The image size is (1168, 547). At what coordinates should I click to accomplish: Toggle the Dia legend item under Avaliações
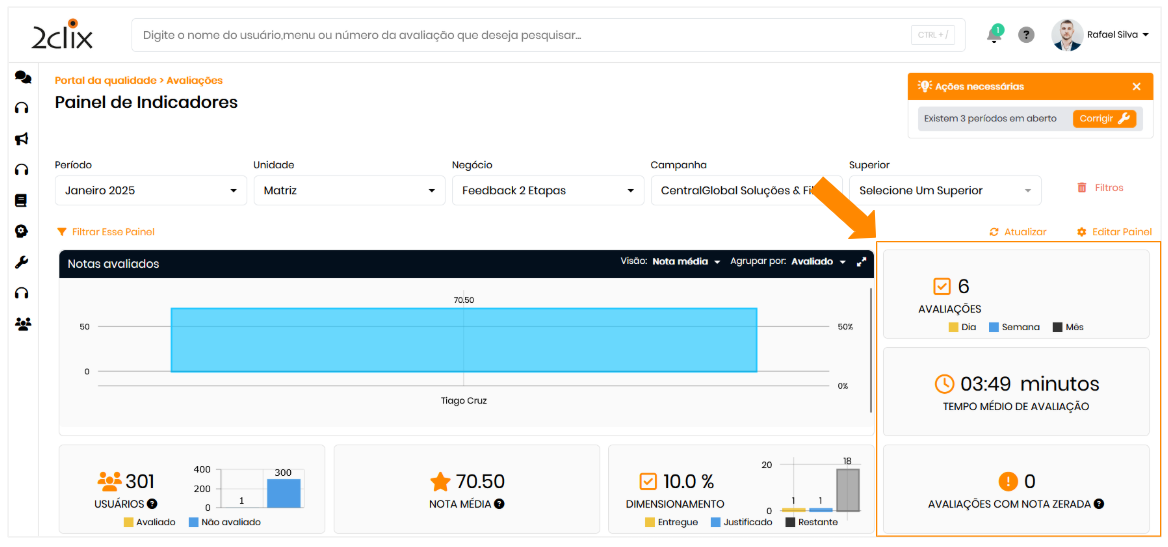point(961,327)
